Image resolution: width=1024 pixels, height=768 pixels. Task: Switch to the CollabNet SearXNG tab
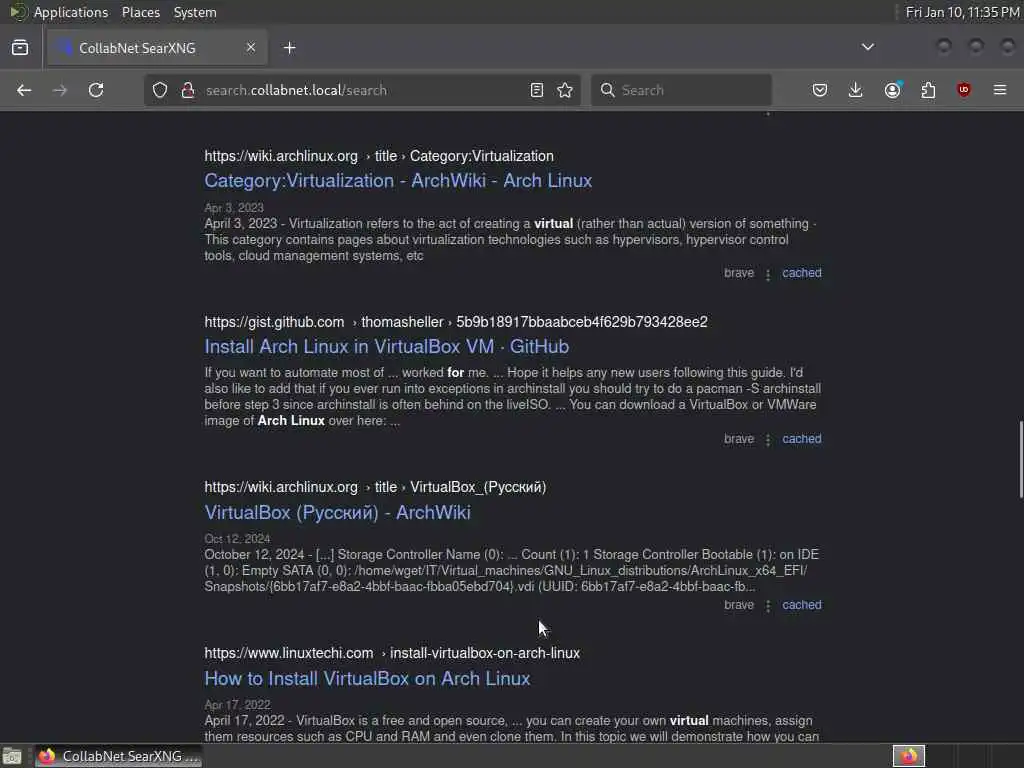[157, 48]
